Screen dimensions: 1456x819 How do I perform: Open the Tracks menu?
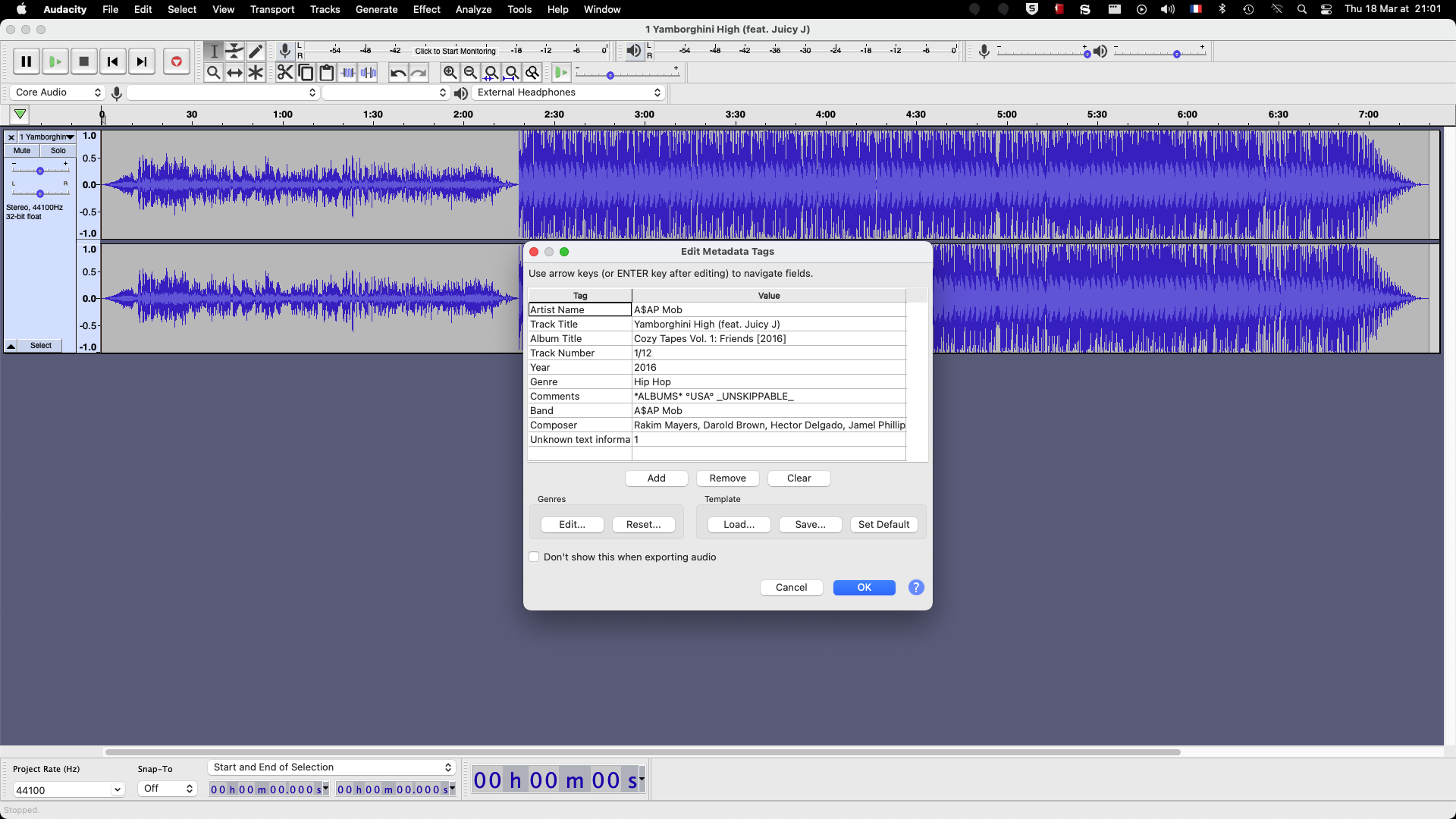click(325, 9)
